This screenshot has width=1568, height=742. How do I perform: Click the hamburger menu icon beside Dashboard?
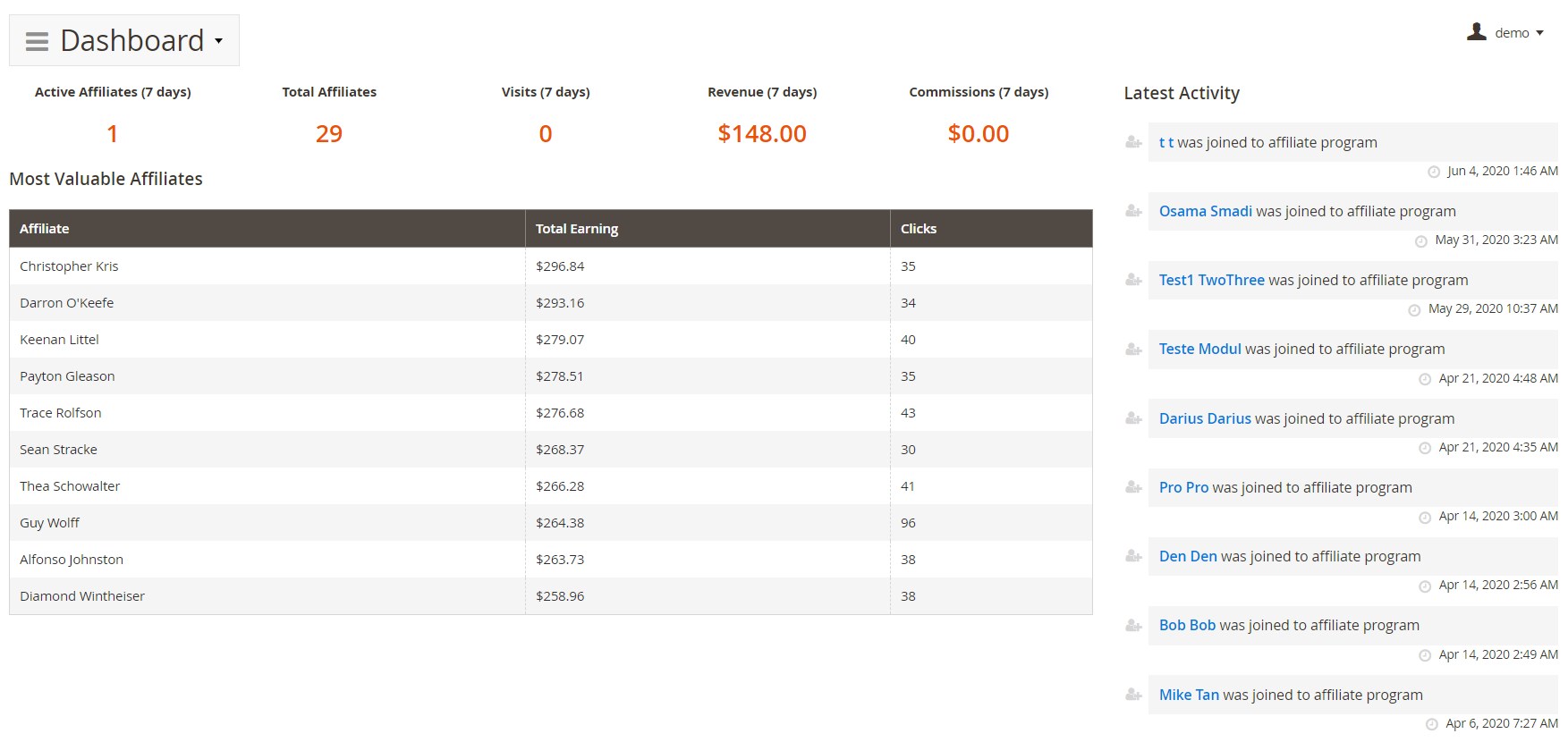(37, 41)
